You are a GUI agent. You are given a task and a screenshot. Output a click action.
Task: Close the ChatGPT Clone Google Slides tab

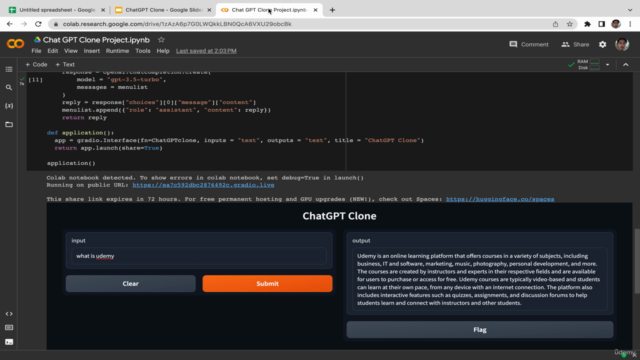pos(209,10)
